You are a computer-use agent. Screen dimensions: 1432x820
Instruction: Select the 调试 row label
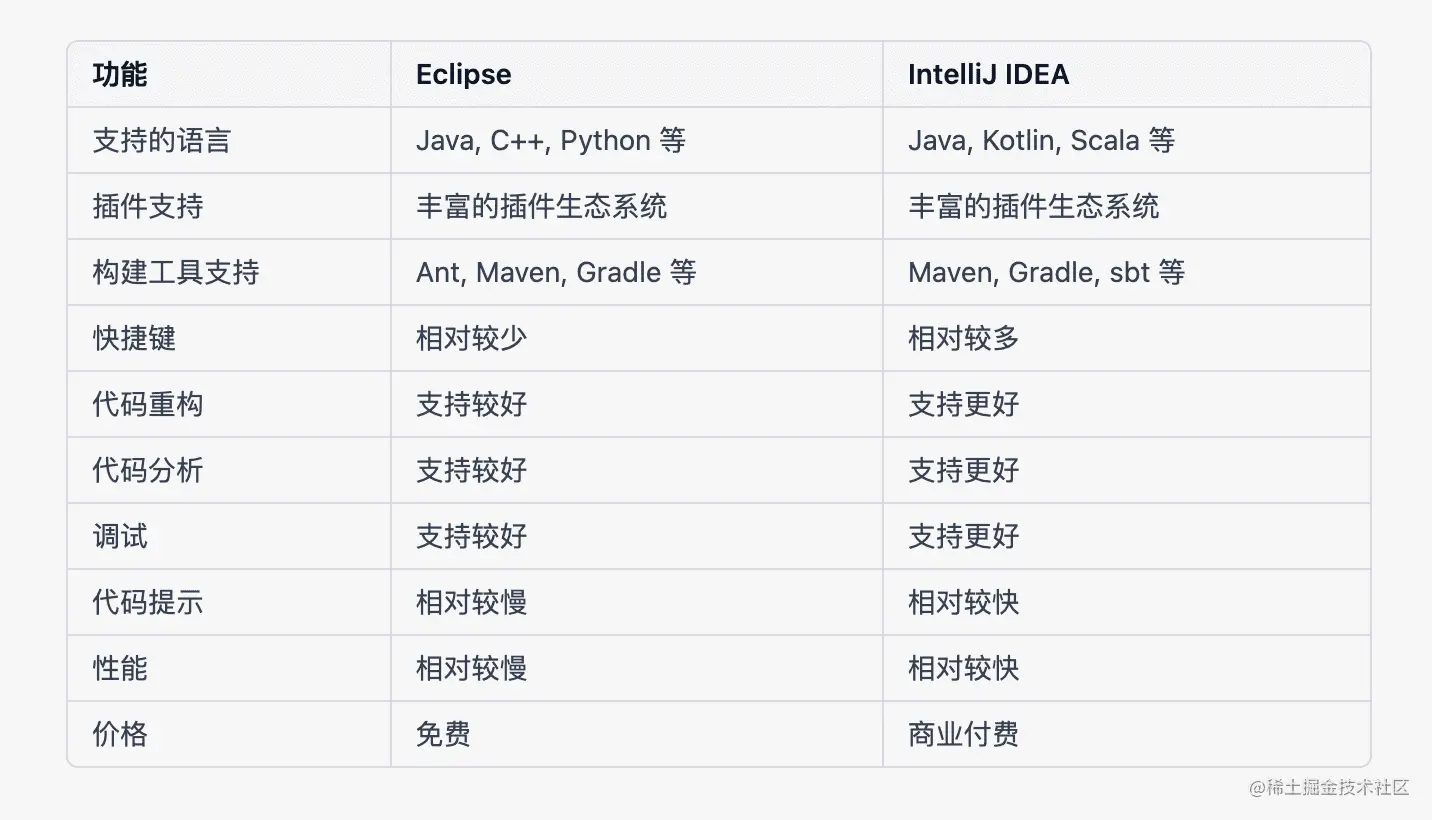coord(120,536)
